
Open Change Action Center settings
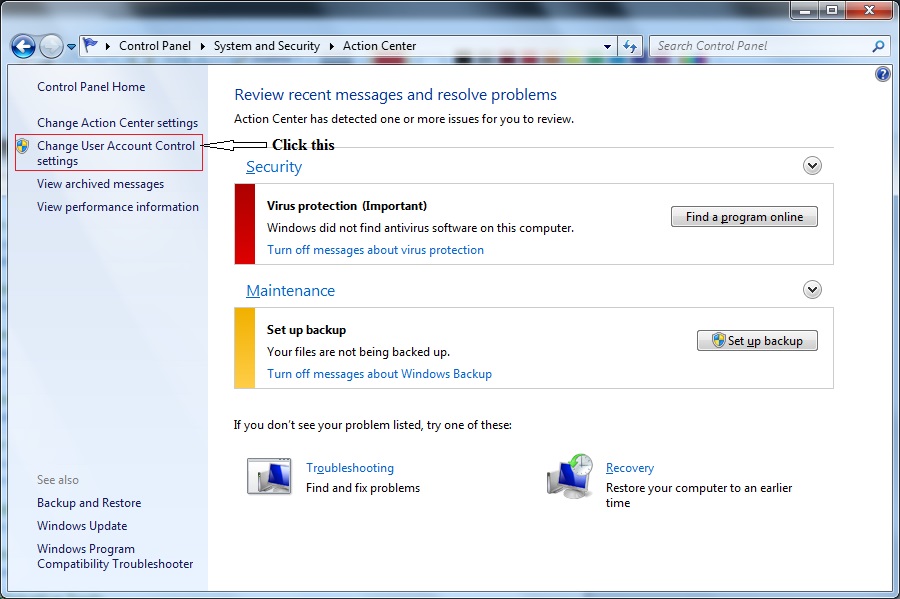pyautogui.click(x=118, y=123)
